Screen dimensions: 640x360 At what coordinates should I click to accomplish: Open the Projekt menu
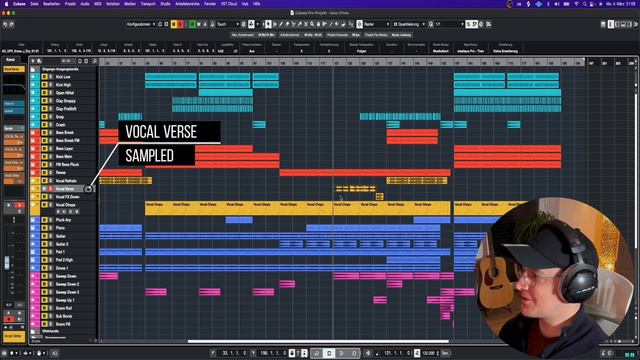[x=70, y=4]
